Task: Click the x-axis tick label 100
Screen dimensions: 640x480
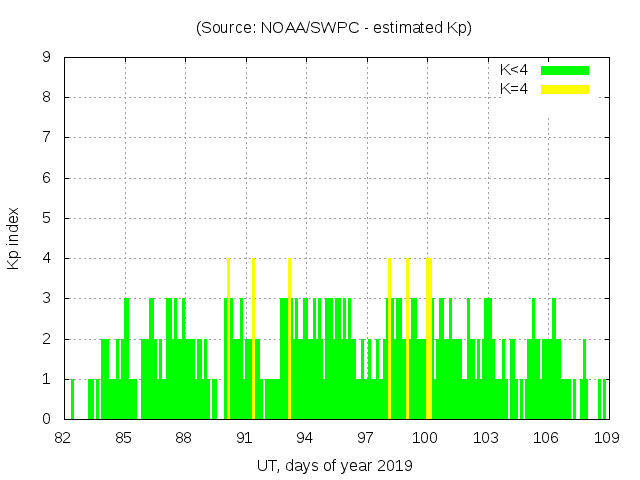Action: coord(426,437)
